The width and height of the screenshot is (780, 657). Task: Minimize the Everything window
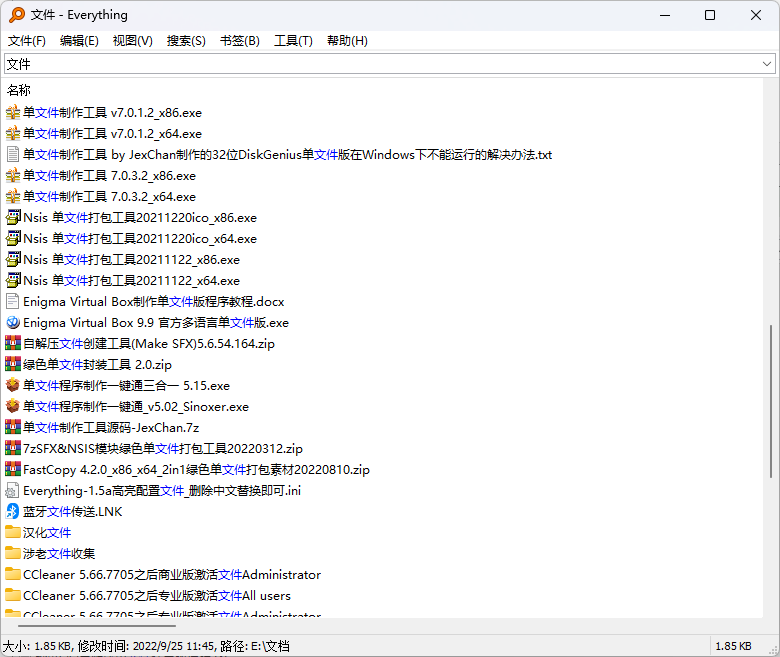pos(665,15)
